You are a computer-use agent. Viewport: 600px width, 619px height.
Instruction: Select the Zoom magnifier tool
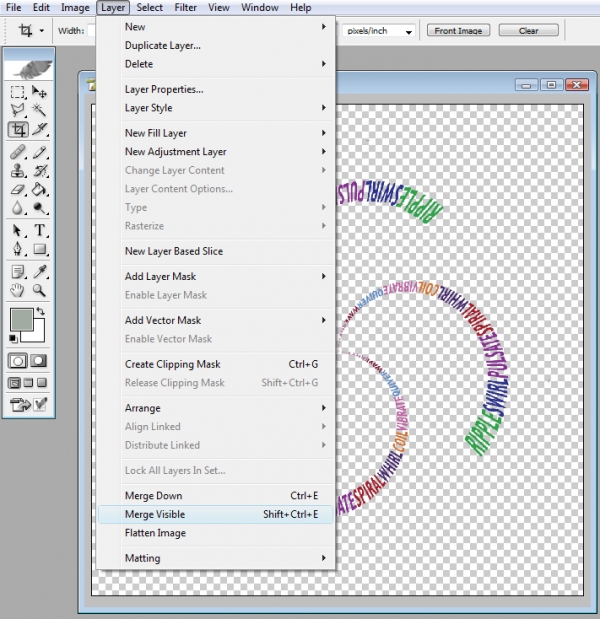[39, 291]
